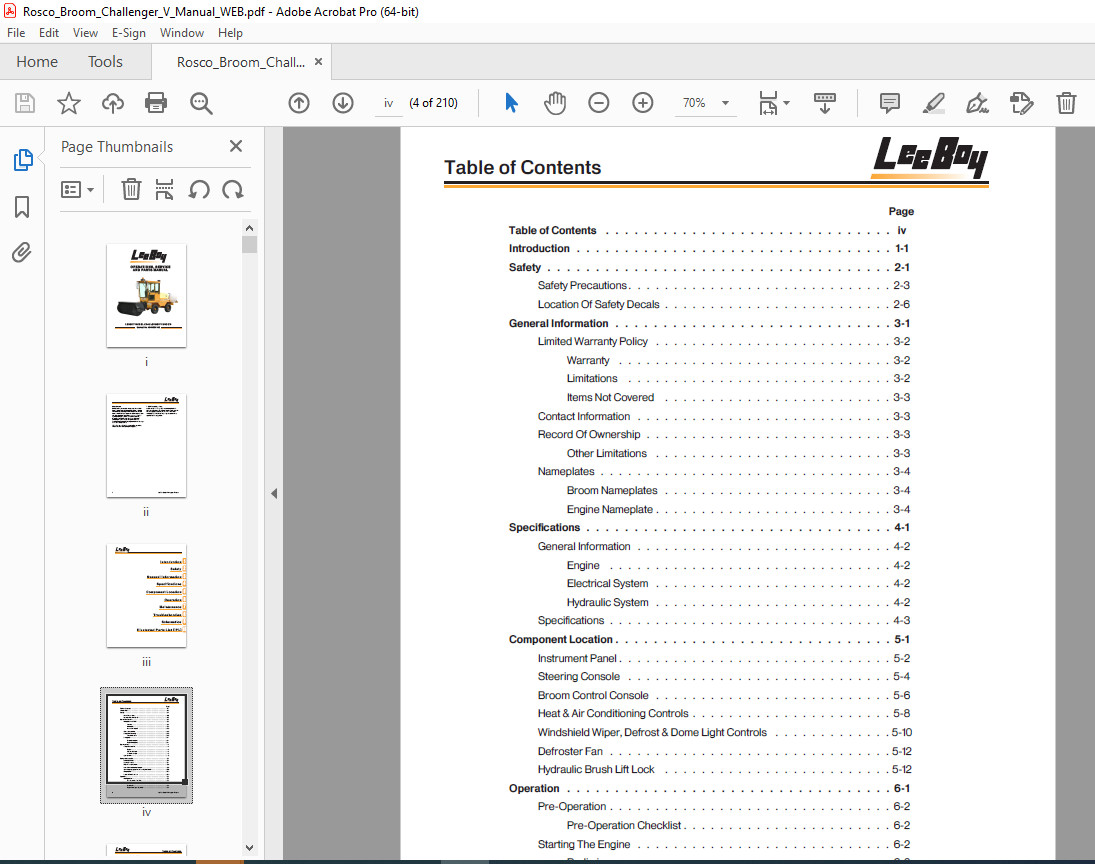Click the Operation 6-1 contents entry
The width and height of the screenshot is (1095, 864).
[708, 788]
